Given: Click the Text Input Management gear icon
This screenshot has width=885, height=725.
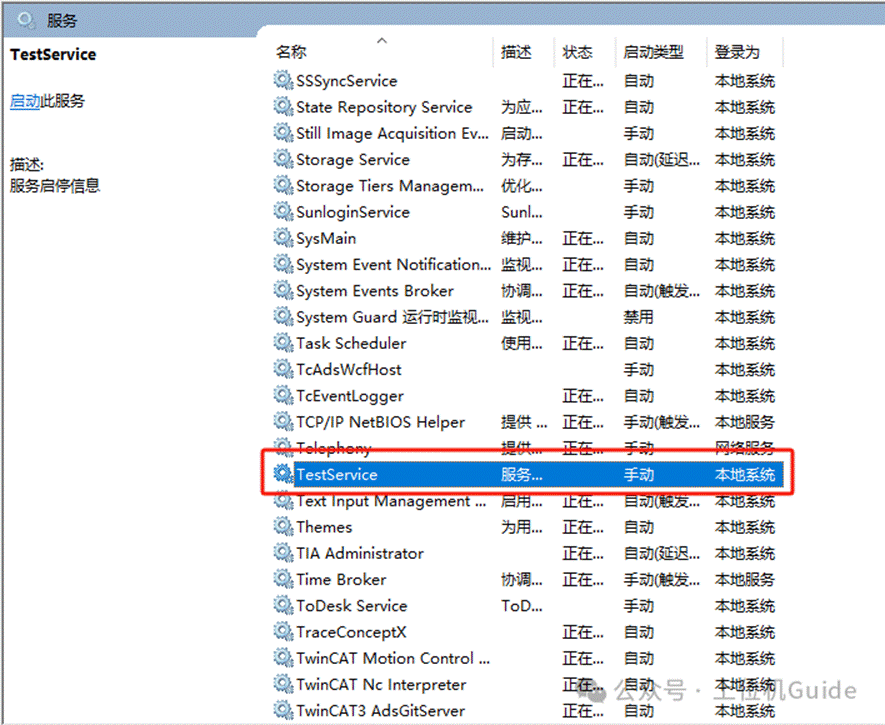Looking at the screenshot, I should click(x=283, y=500).
